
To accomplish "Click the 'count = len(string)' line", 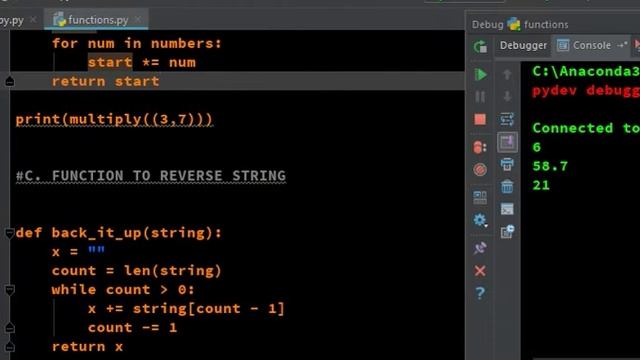I will (x=136, y=271).
